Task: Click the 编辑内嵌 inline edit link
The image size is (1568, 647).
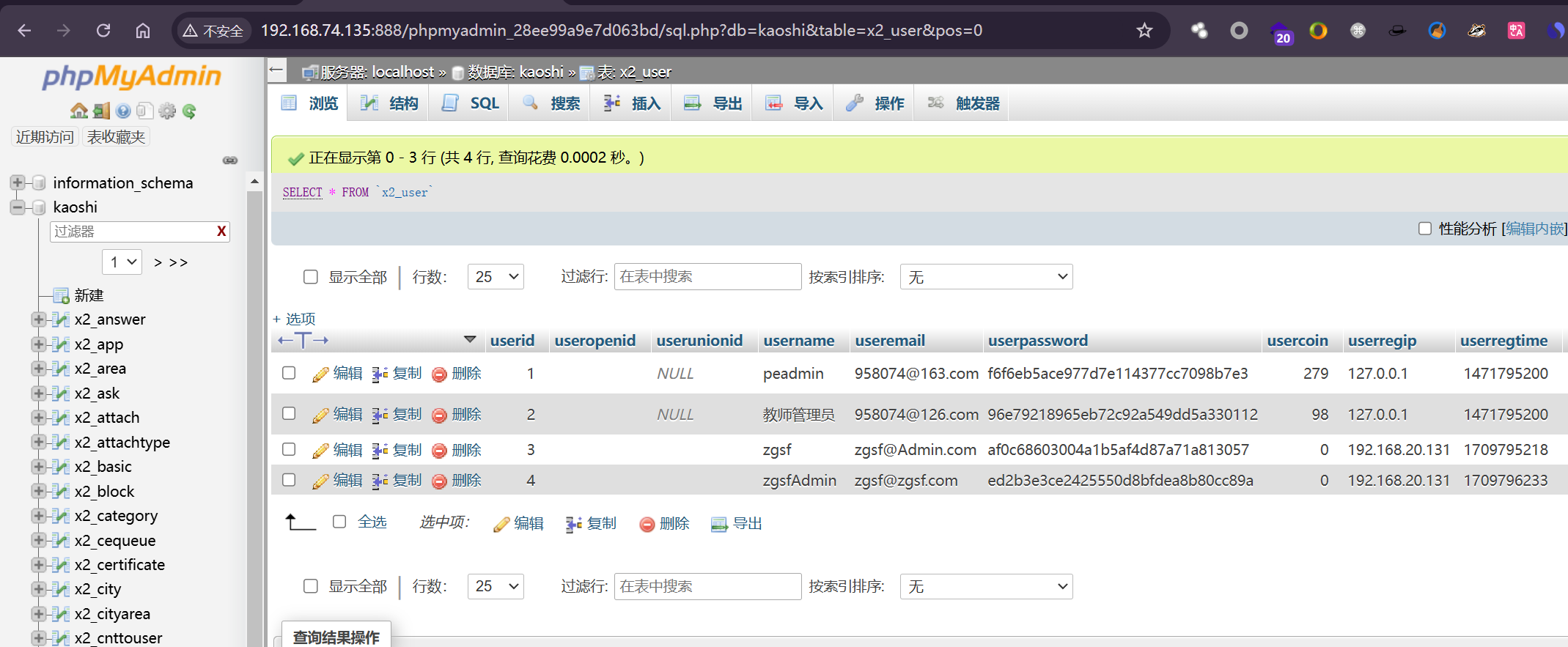Action: pyautogui.click(x=1534, y=229)
